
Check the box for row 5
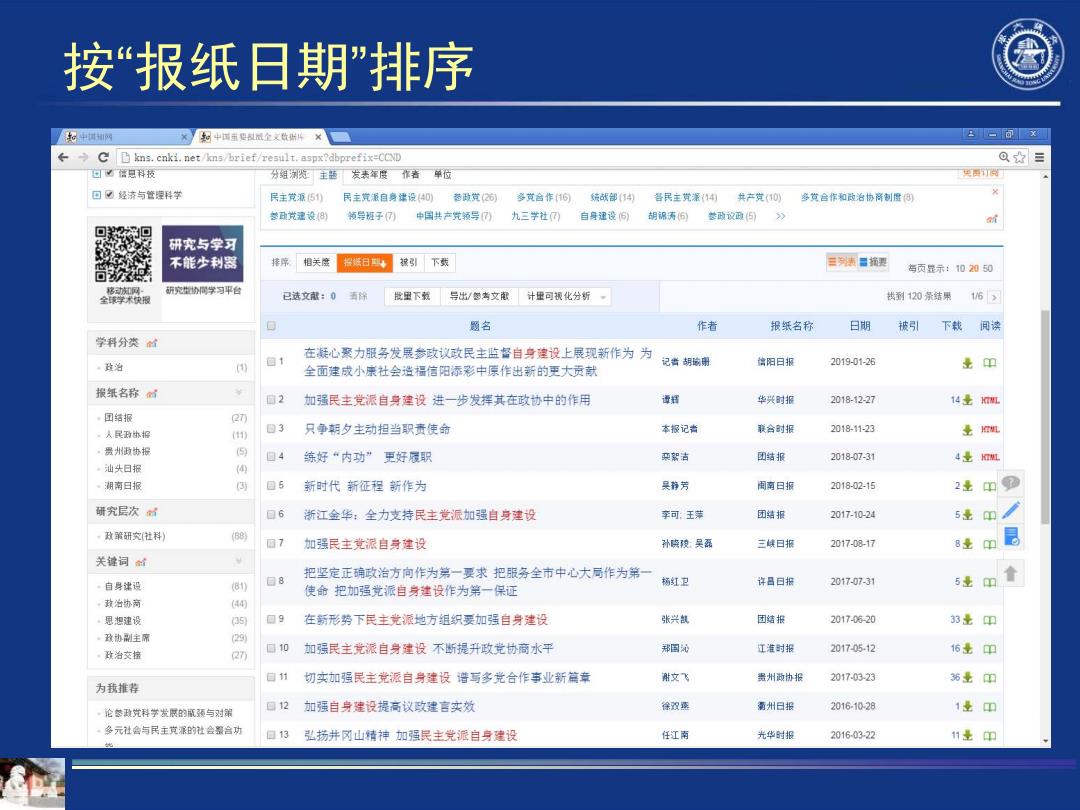[x=271, y=486]
